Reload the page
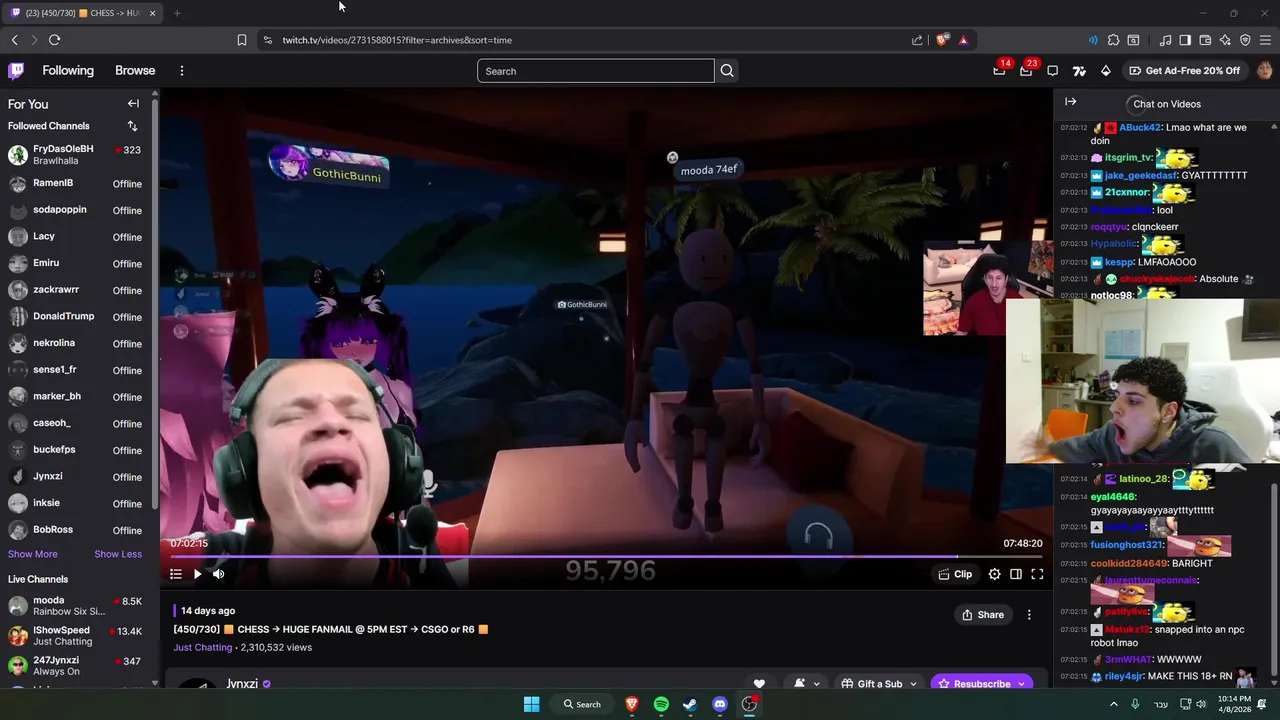This screenshot has width=1280, height=720. point(54,40)
